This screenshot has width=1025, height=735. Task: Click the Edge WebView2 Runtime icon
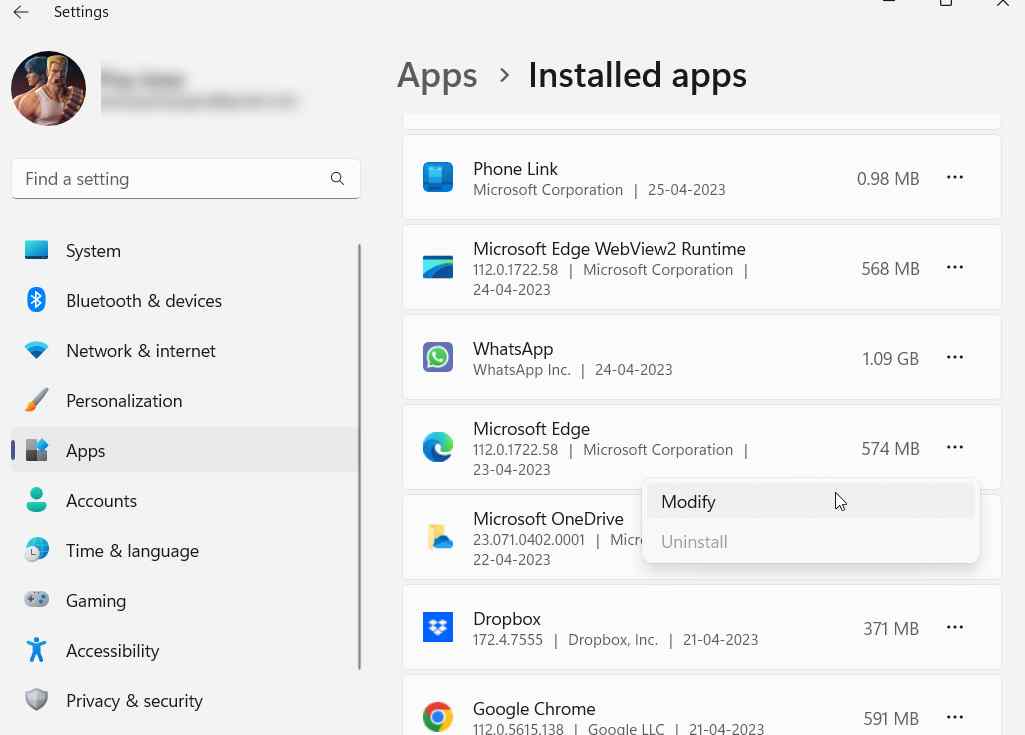(x=438, y=268)
